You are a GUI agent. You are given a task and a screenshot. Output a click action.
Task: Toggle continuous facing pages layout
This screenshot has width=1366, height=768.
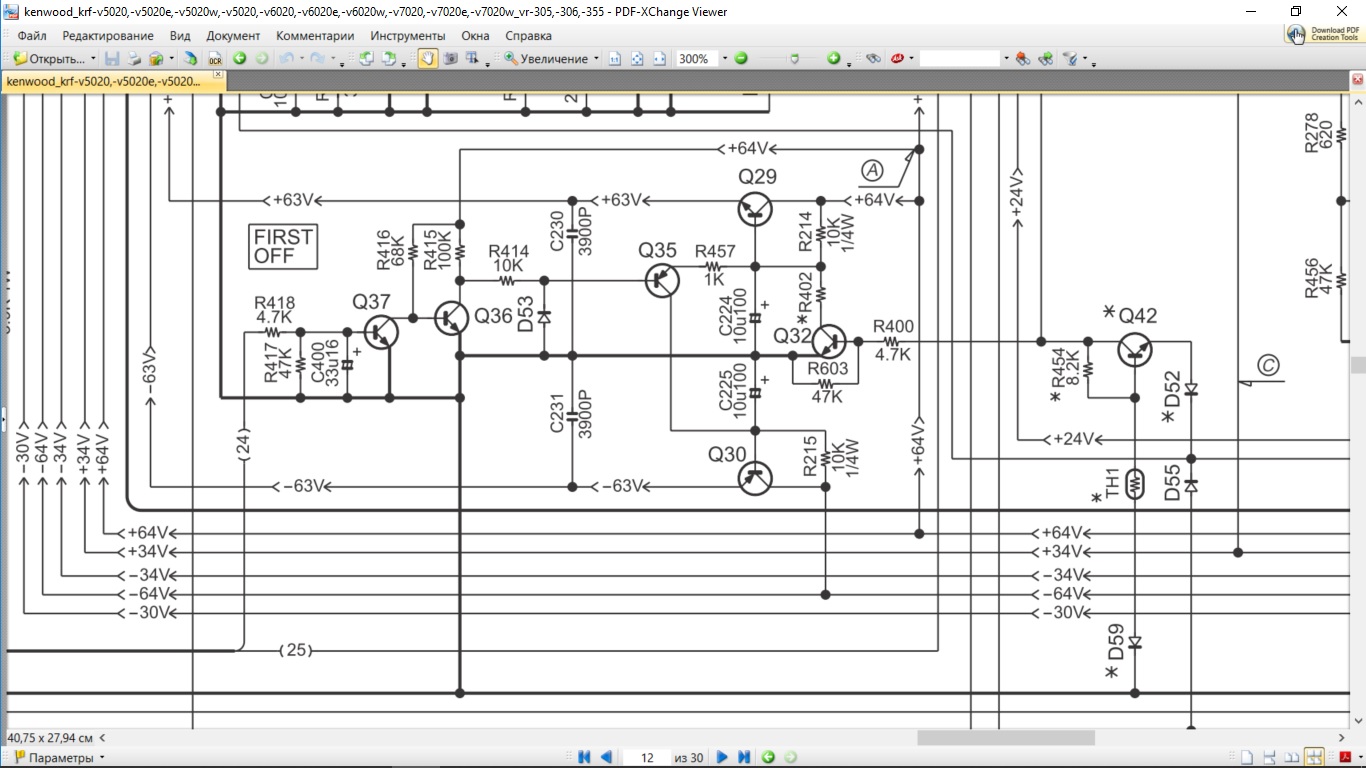[1314, 758]
